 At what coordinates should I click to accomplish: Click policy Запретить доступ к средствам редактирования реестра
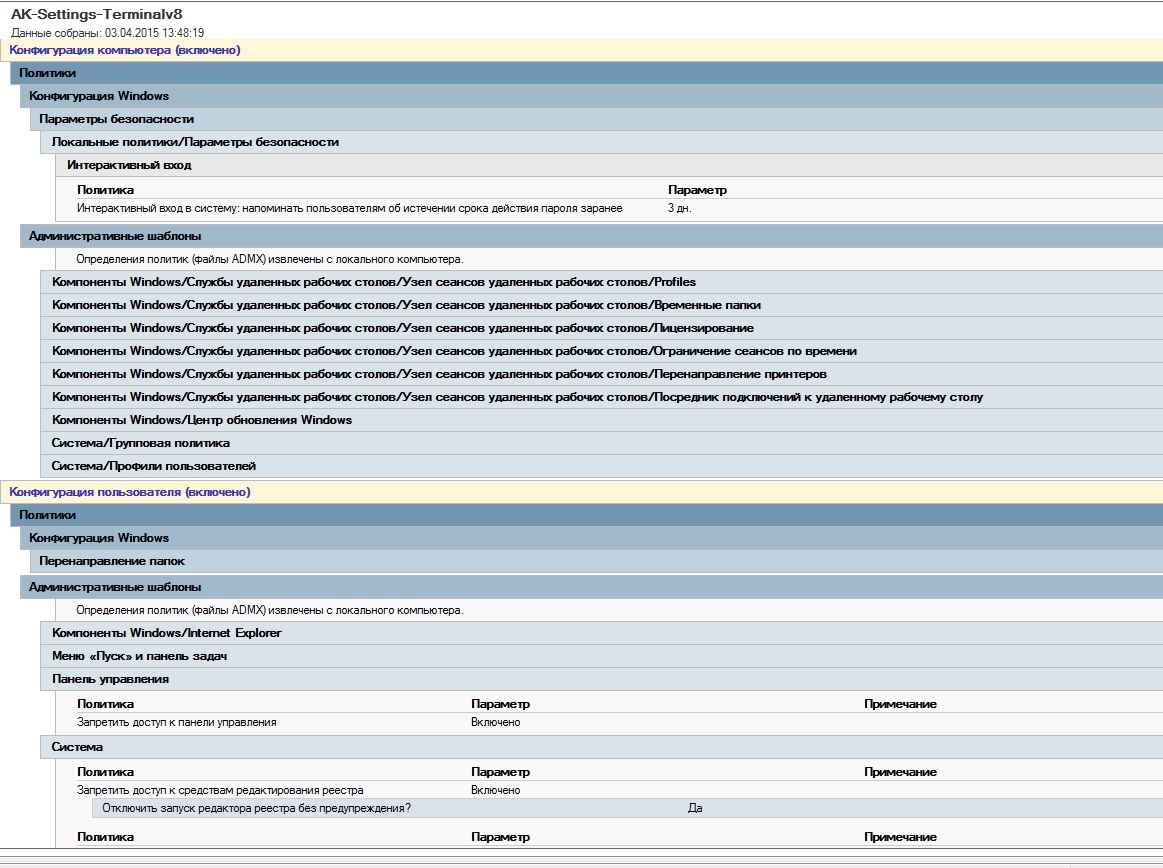[220, 790]
